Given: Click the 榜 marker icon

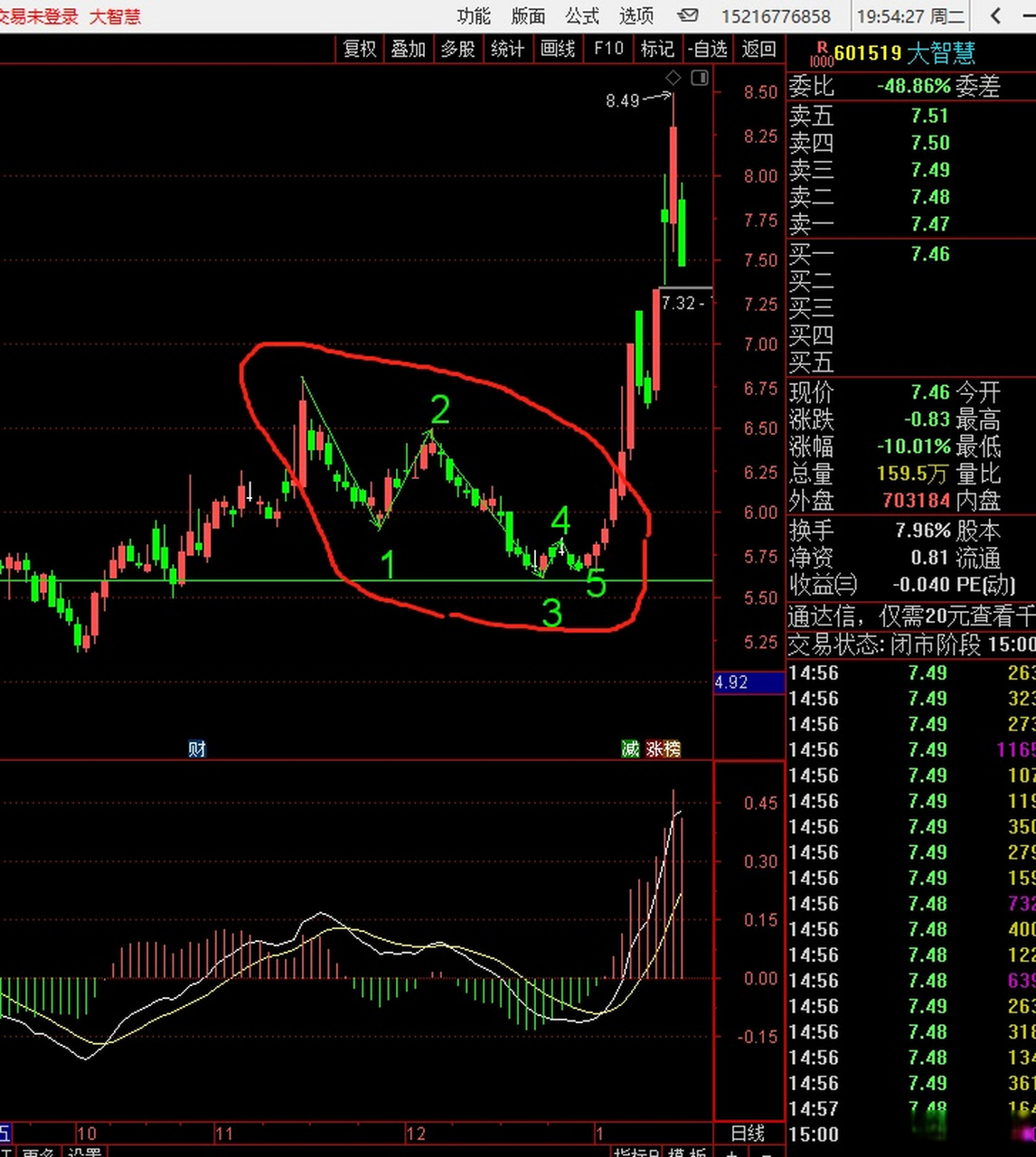Looking at the screenshot, I should [672, 748].
